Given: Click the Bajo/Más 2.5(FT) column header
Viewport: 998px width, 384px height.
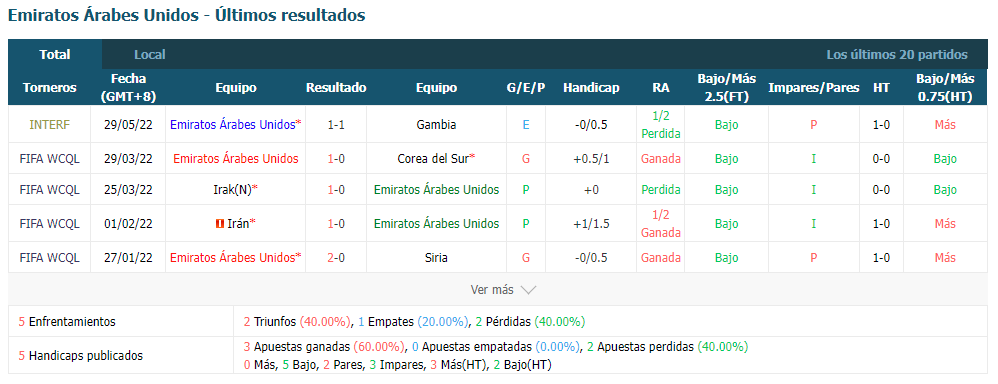Looking at the screenshot, I should pos(726,88).
